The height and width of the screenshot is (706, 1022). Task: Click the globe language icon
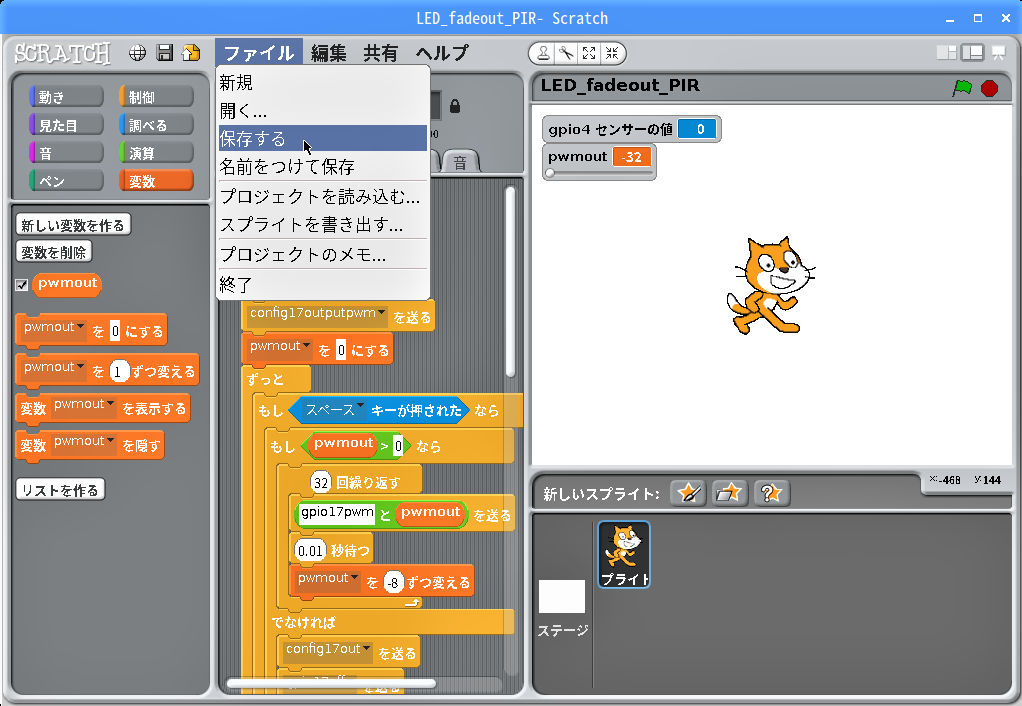(137, 53)
